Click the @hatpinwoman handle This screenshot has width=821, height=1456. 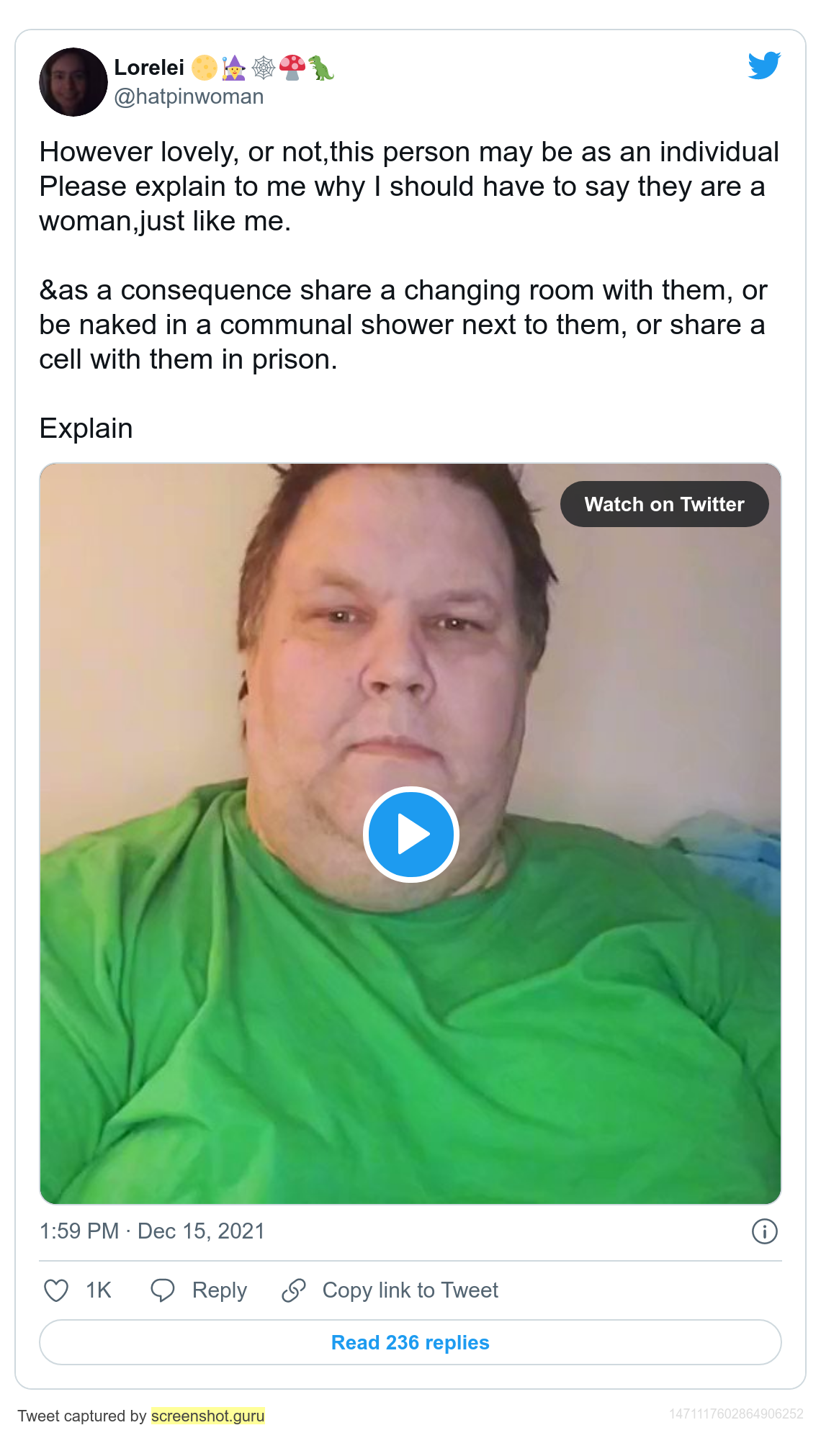click(189, 96)
